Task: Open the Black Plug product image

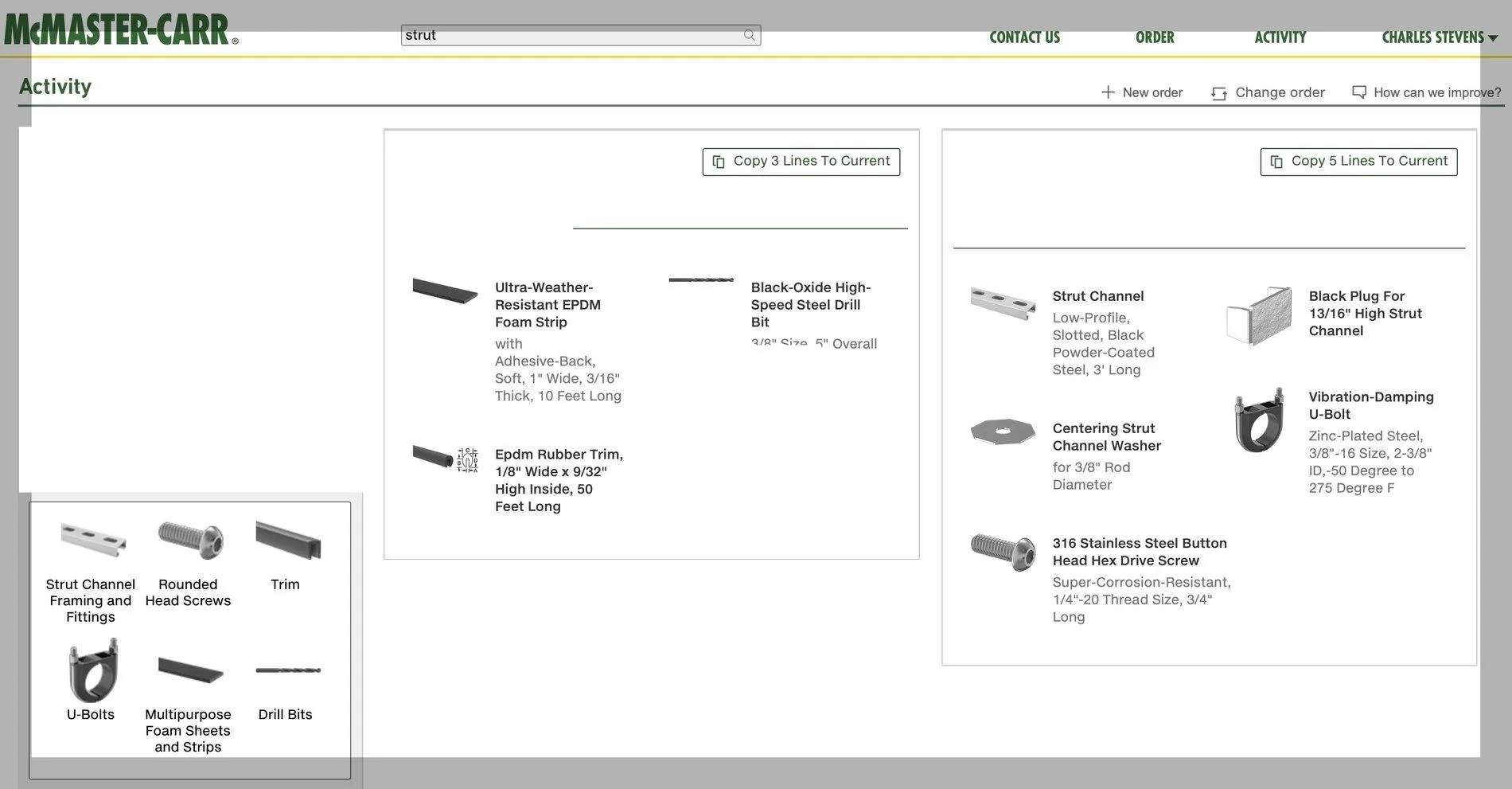Action: 1259,316
